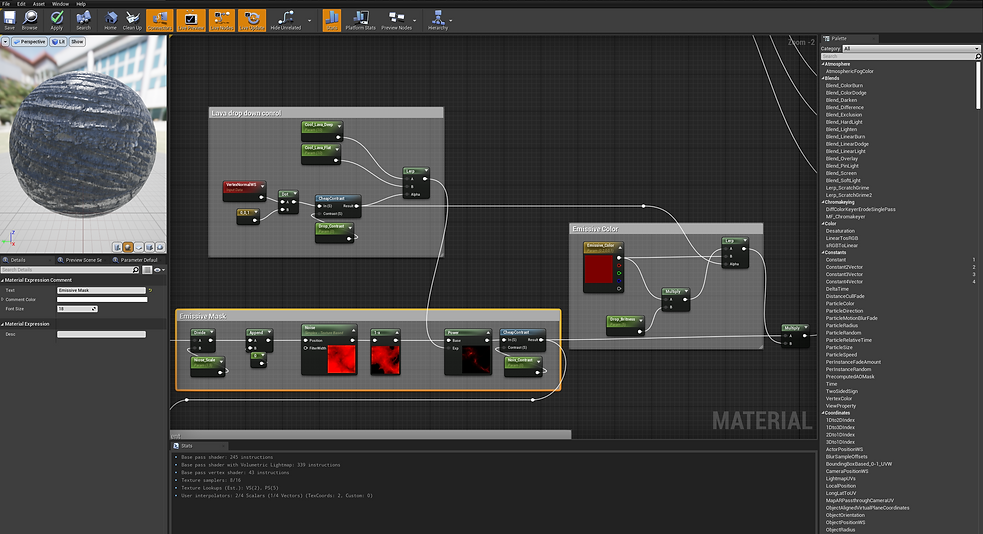The image size is (983, 534).
Task: Open Browse to find asset in content browser
Action: pos(29,20)
